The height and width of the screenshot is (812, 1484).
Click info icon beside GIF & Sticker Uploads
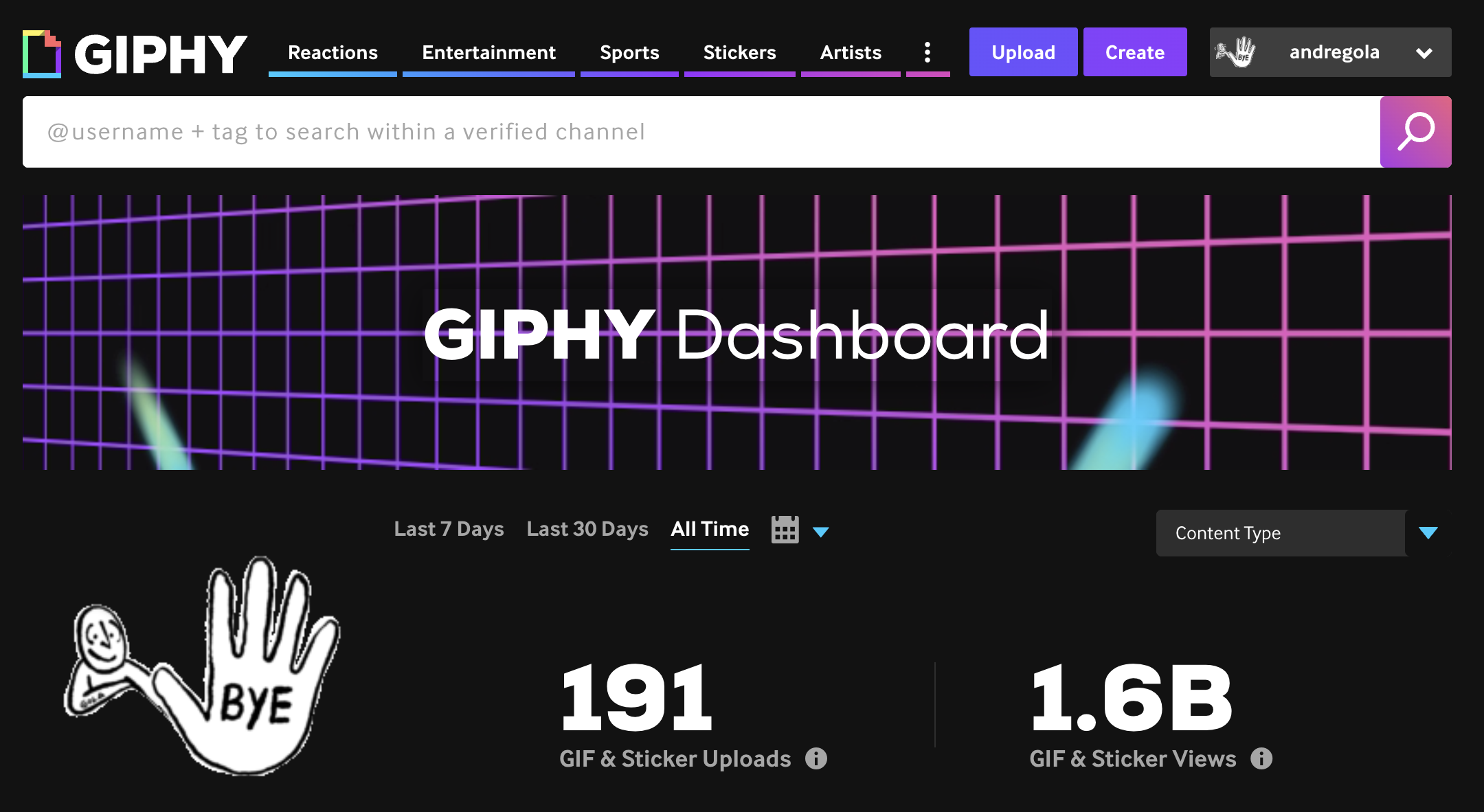click(x=816, y=758)
